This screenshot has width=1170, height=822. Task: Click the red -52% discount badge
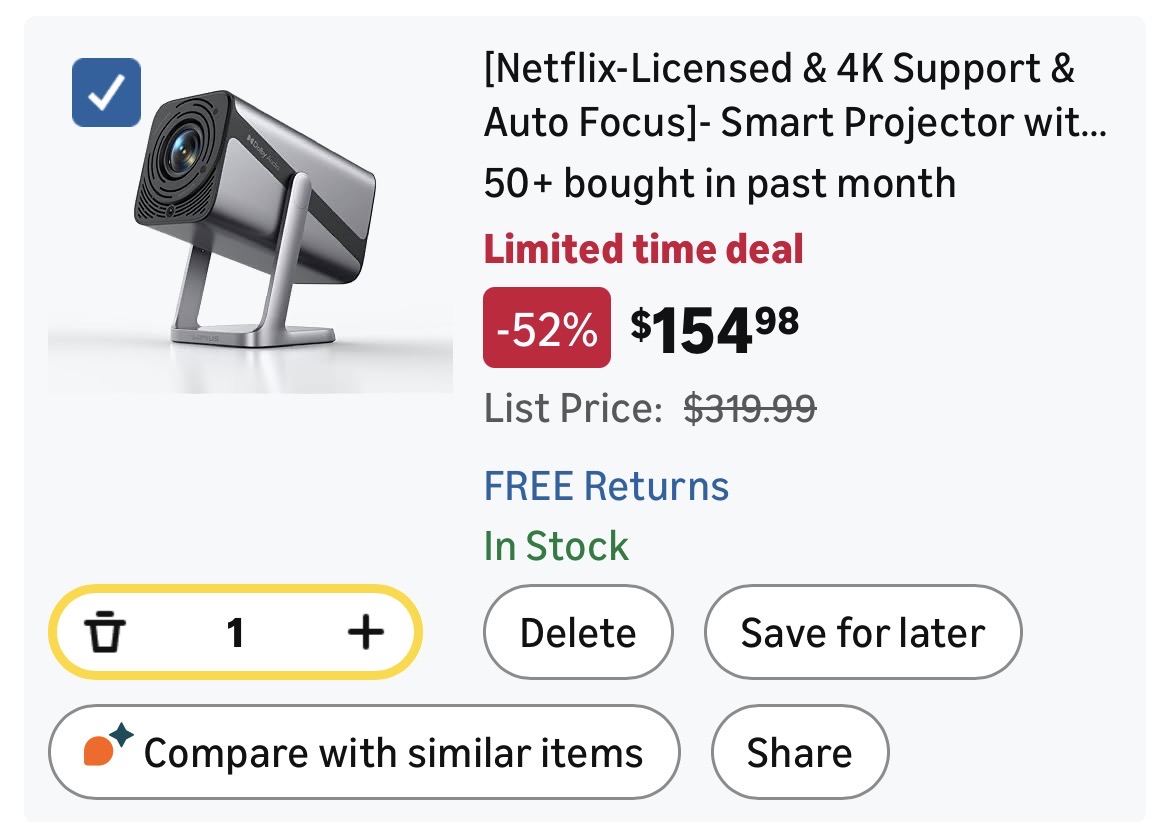pos(546,328)
